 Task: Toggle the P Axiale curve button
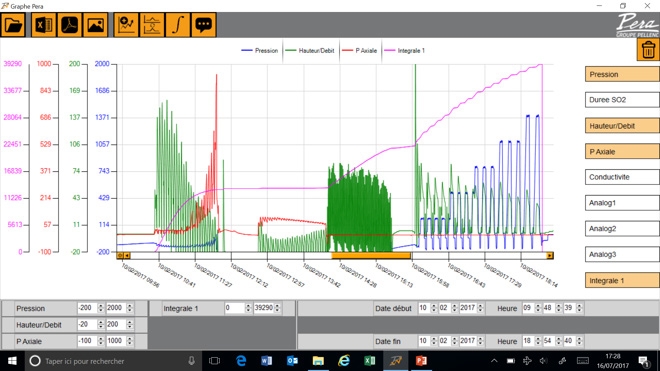[622, 152]
